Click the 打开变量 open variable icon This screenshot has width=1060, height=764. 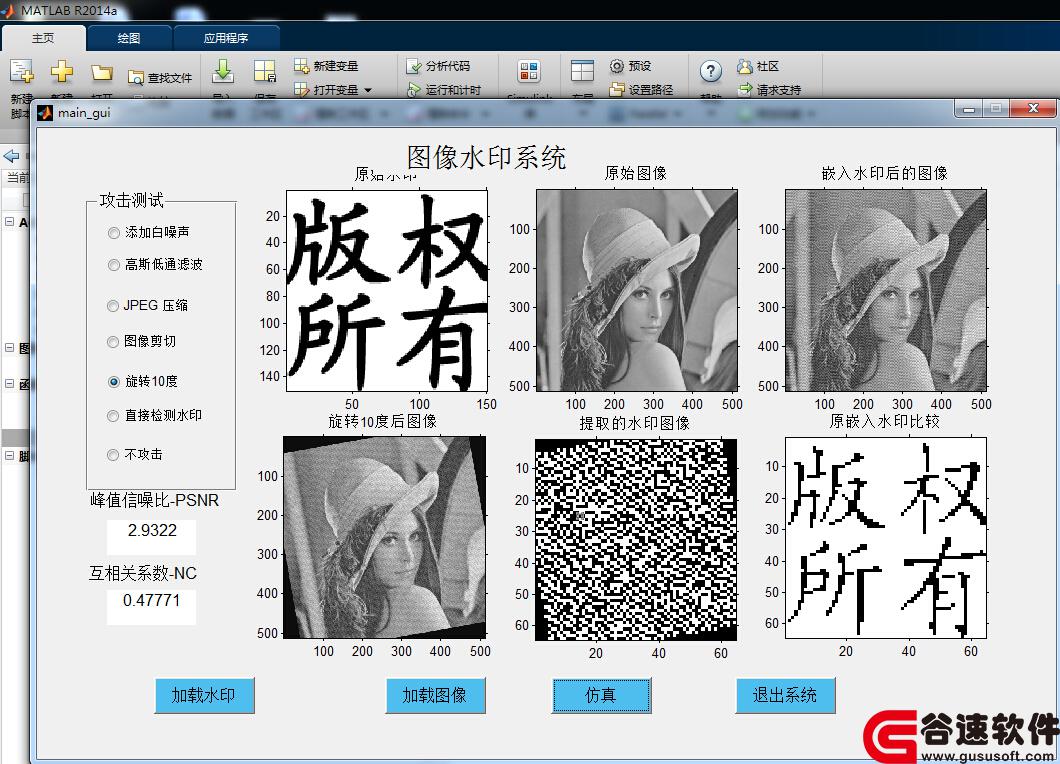click(302, 89)
